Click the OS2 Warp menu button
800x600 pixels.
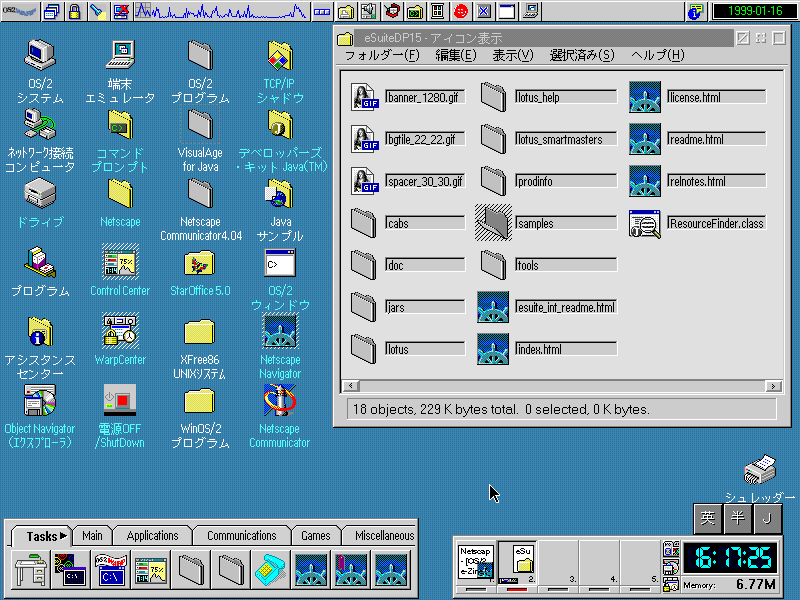(x=19, y=11)
